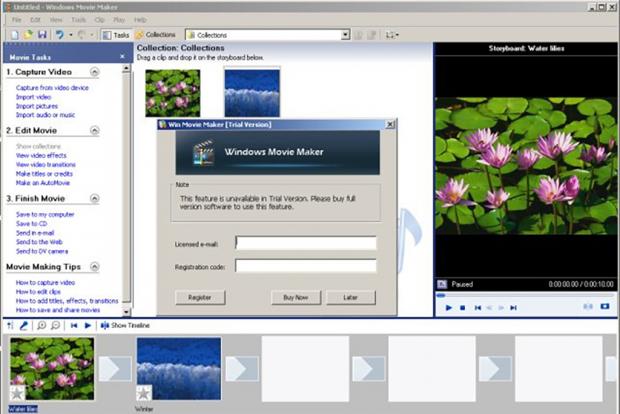
Task: Open the Collections dropdown list
Action: [344, 35]
